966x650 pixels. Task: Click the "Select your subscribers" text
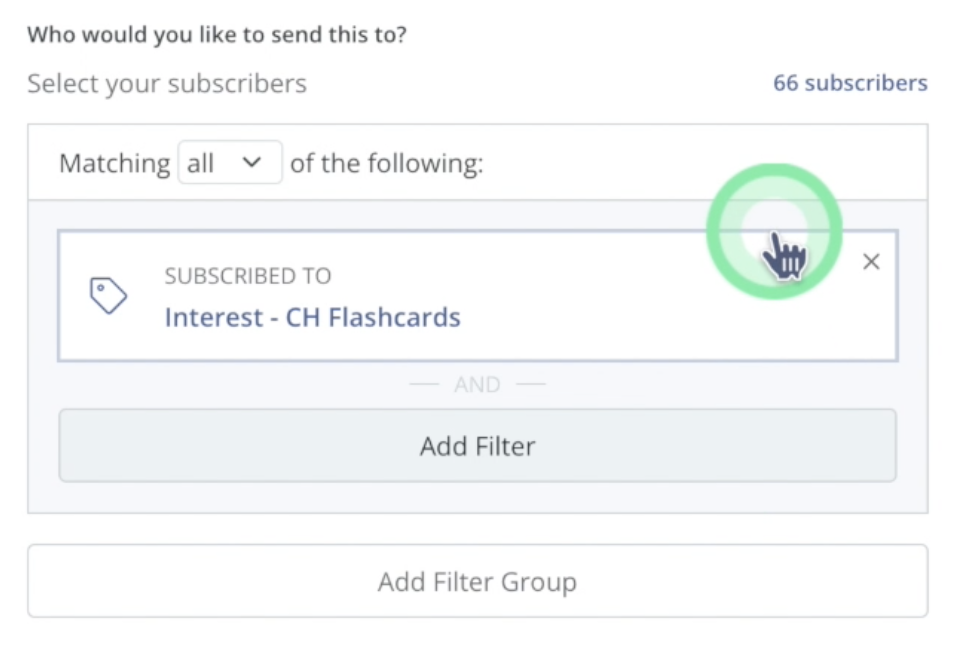(x=167, y=83)
